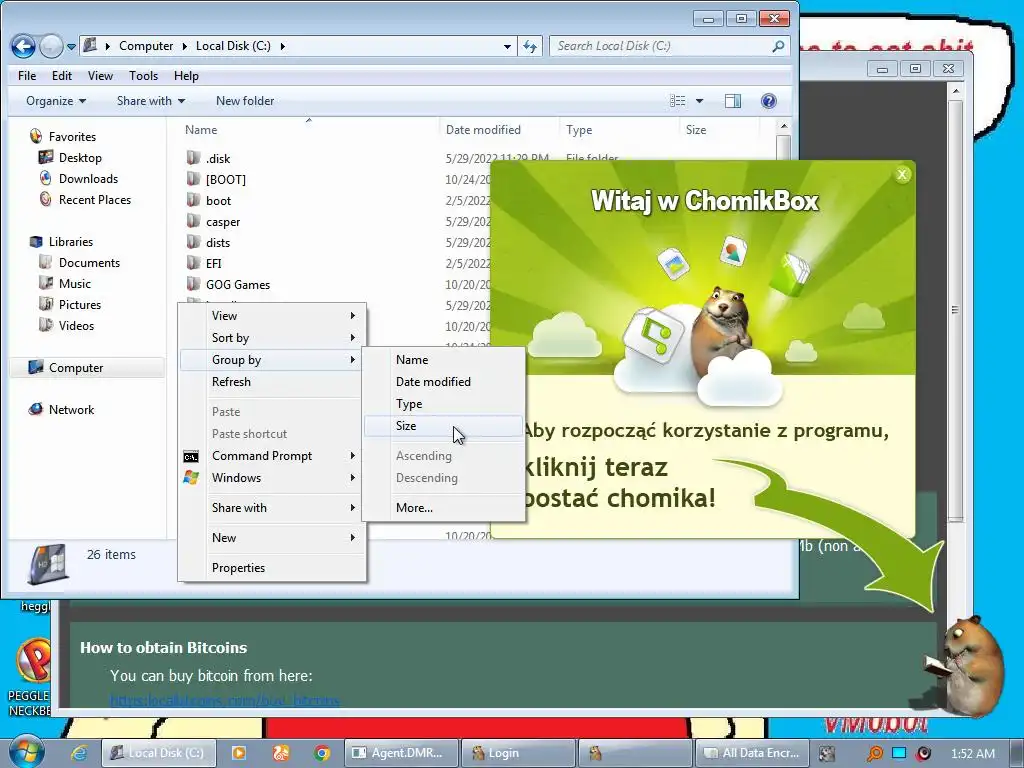
Task: Open the New submenu in context menu
Action: (x=272, y=537)
